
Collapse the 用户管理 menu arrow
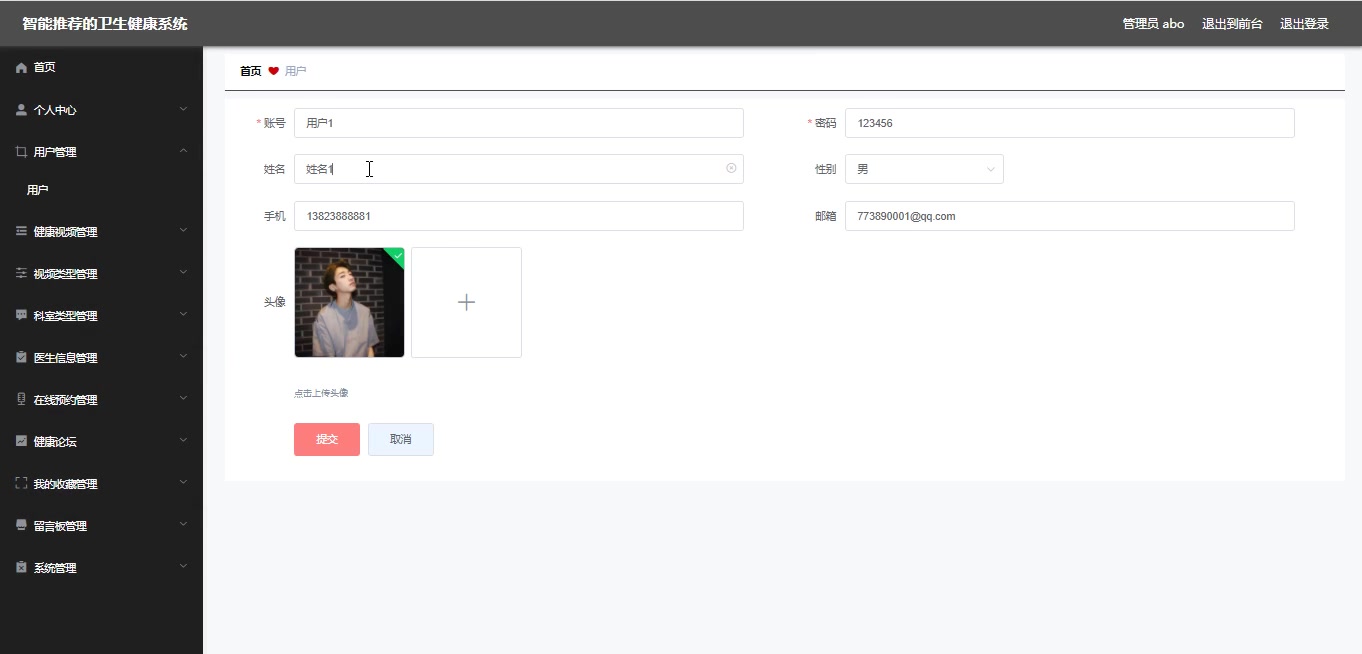(183, 150)
